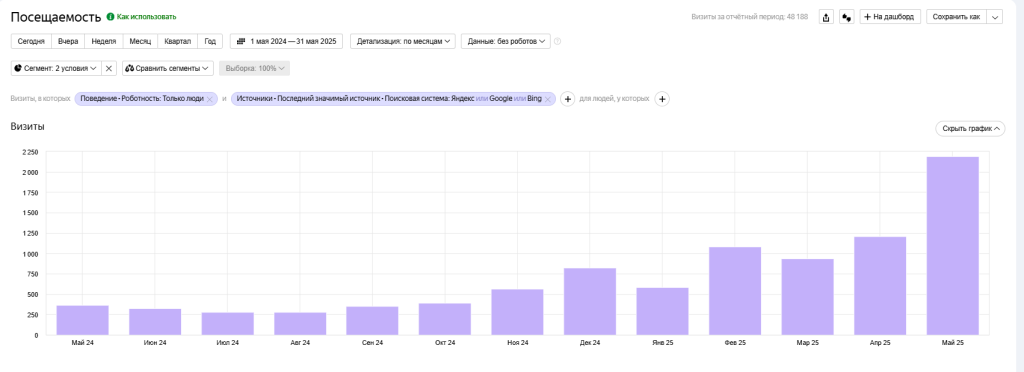Add a people condition with the last plus icon

pyautogui.click(x=662, y=99)
